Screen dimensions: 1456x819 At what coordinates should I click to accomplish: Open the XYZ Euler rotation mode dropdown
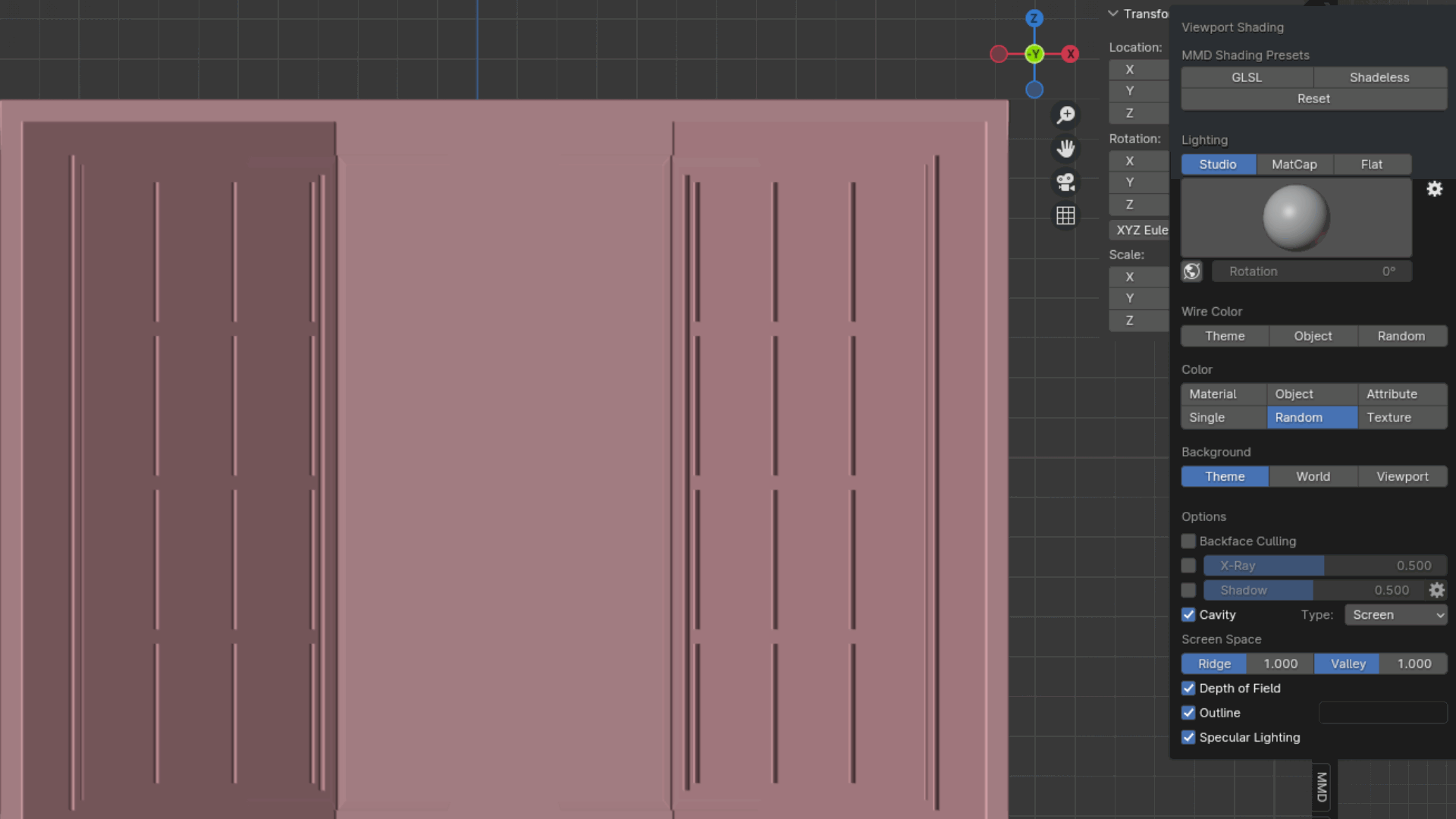(x=1139, y=230)
